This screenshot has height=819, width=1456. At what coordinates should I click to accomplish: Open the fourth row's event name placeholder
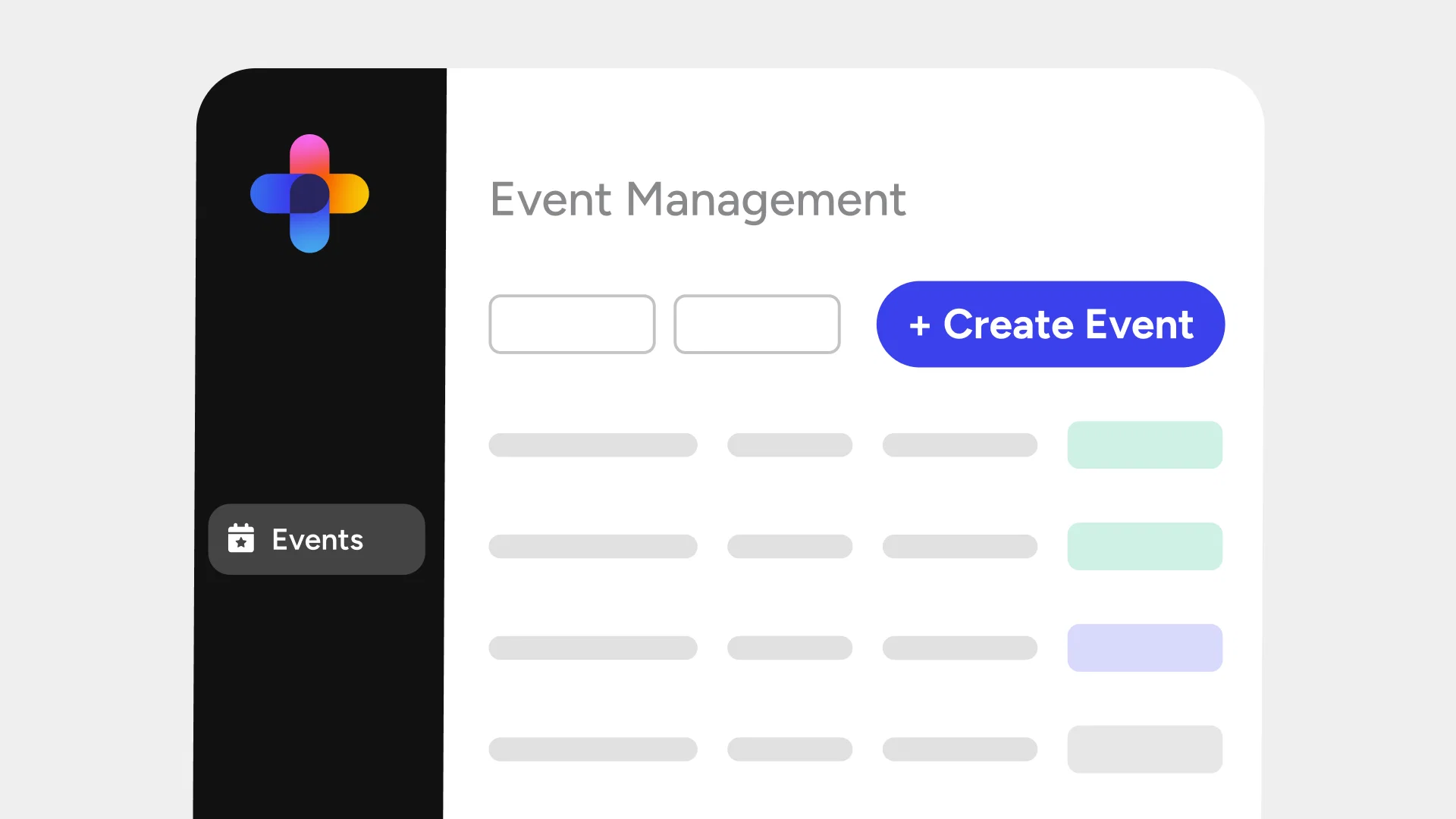(x=592, y=749)
